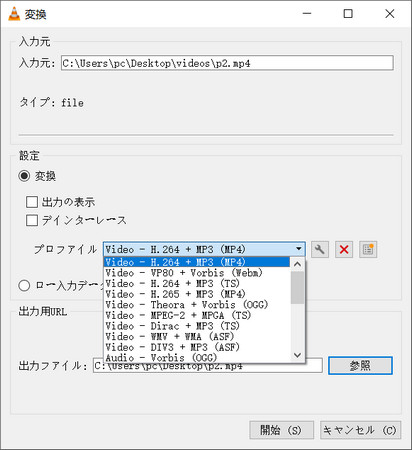The image size is (412, 450).
Task: Choose Video - Dirac + MP3 (TS)
Action: [197, 326]
